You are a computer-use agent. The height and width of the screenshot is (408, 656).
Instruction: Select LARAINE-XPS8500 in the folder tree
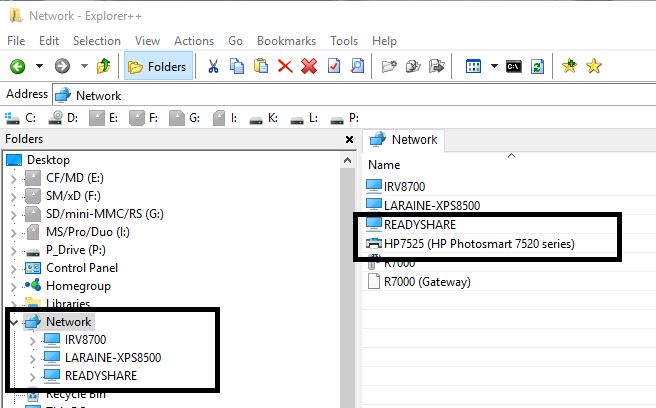click(113, 358)
